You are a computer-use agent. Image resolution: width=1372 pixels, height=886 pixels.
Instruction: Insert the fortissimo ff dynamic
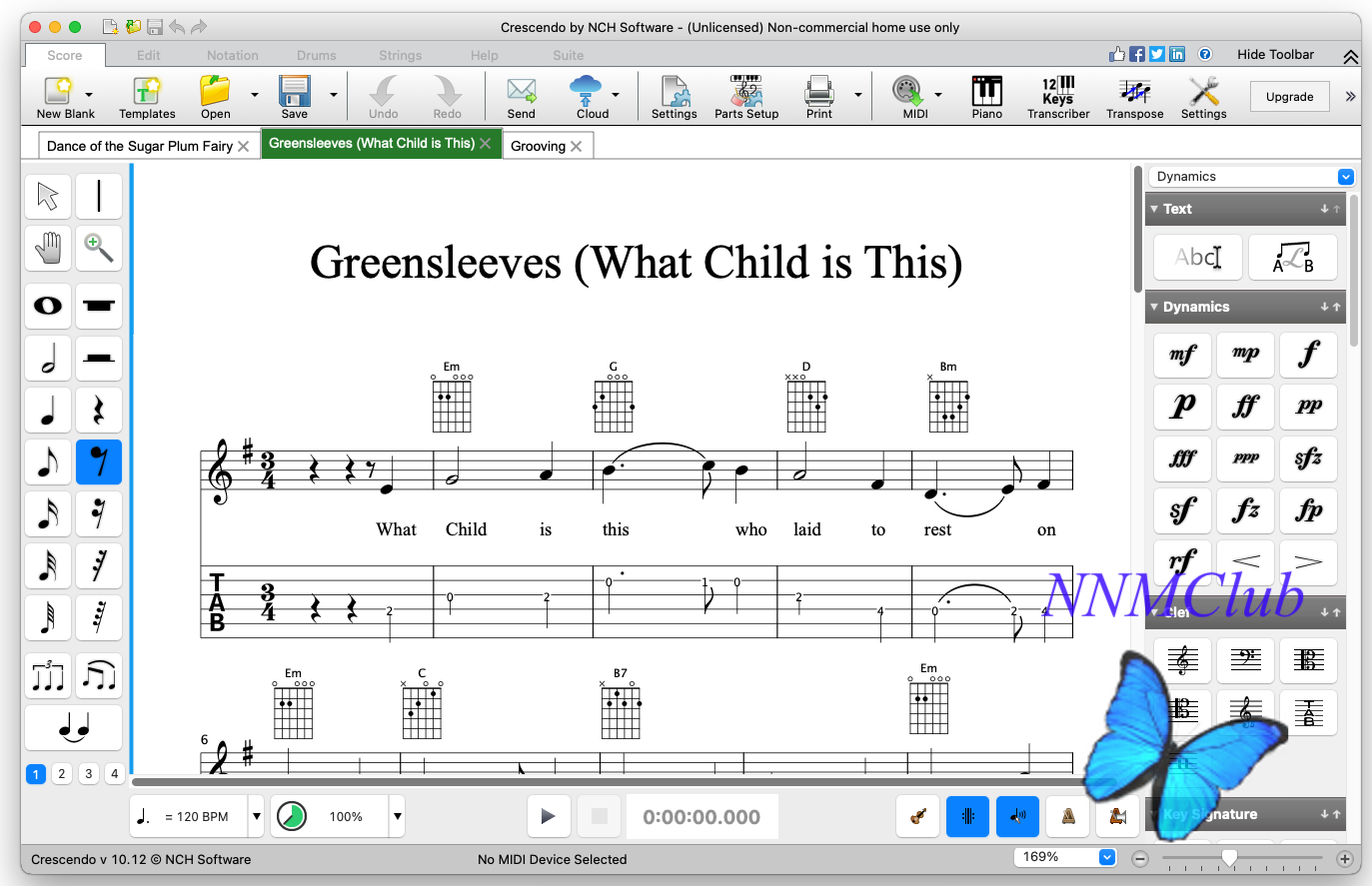click(x=1246, y=407)
